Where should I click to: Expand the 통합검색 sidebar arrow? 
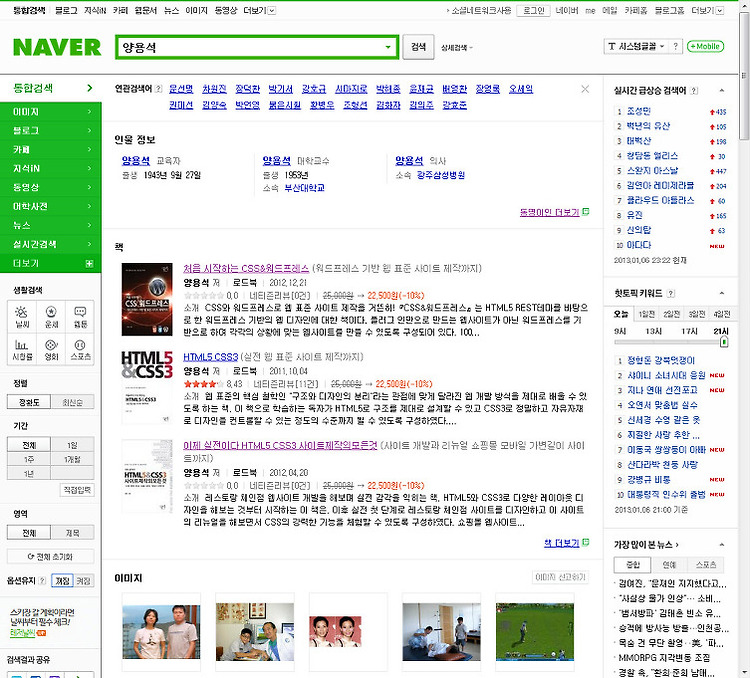(x=89, y=88)
